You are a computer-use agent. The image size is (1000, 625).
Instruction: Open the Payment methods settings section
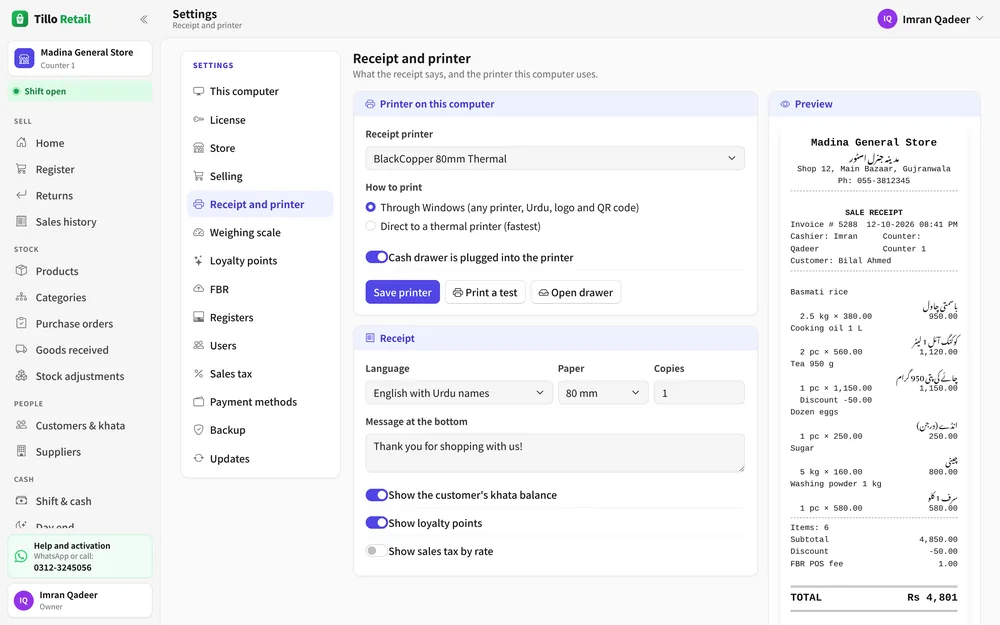click(x=260, y=402)
